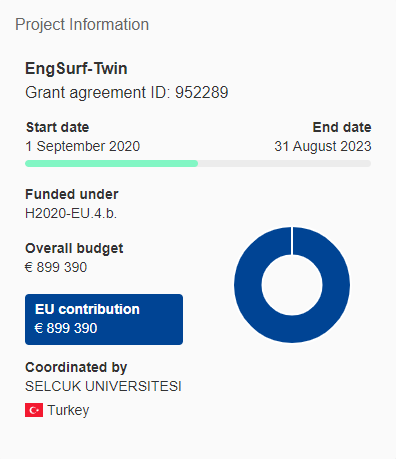Click the 31 August 2023 date
The height and width of the screenshot is (459, 396).
tap(323, 146)
